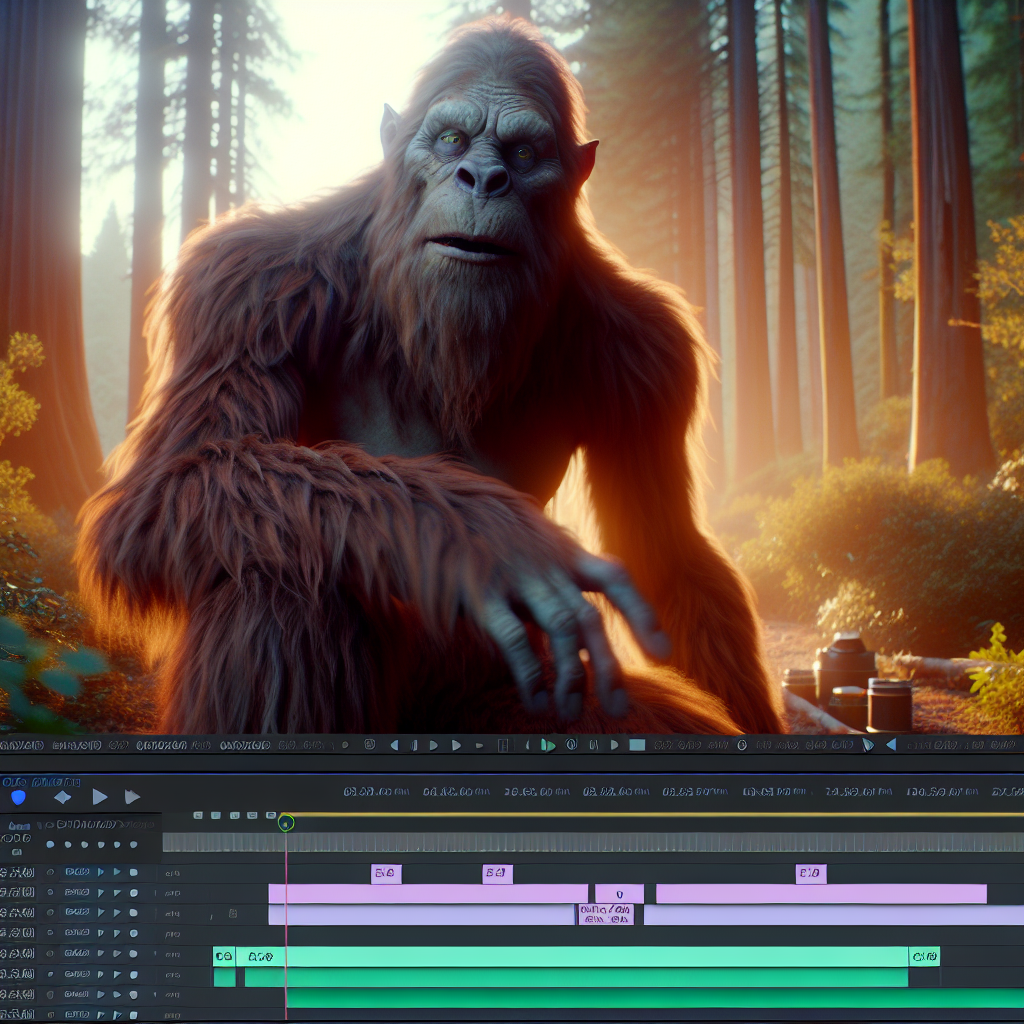This screenshot has height=1024, width=1024.
Task: Toggle the round visibility dot on the bottom track
Action: click(x=49, y=1015)
